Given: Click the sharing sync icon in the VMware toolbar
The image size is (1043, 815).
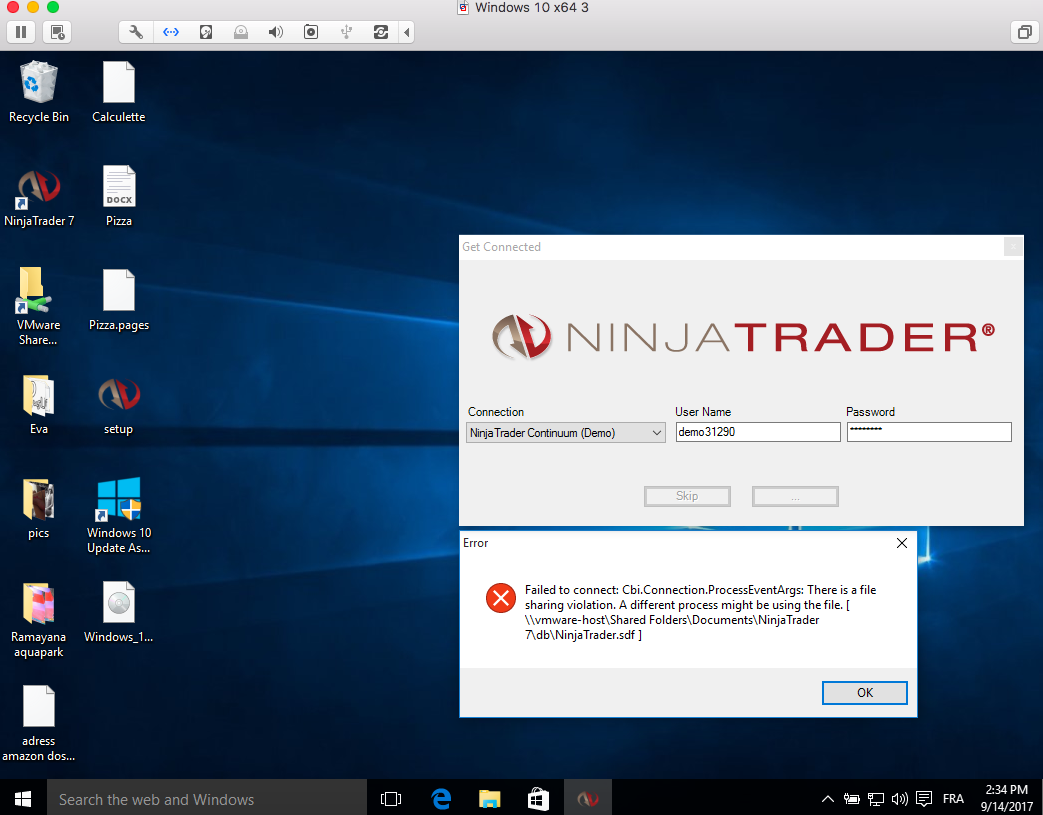Looking at the screenshot, I should tap(380, 32).
